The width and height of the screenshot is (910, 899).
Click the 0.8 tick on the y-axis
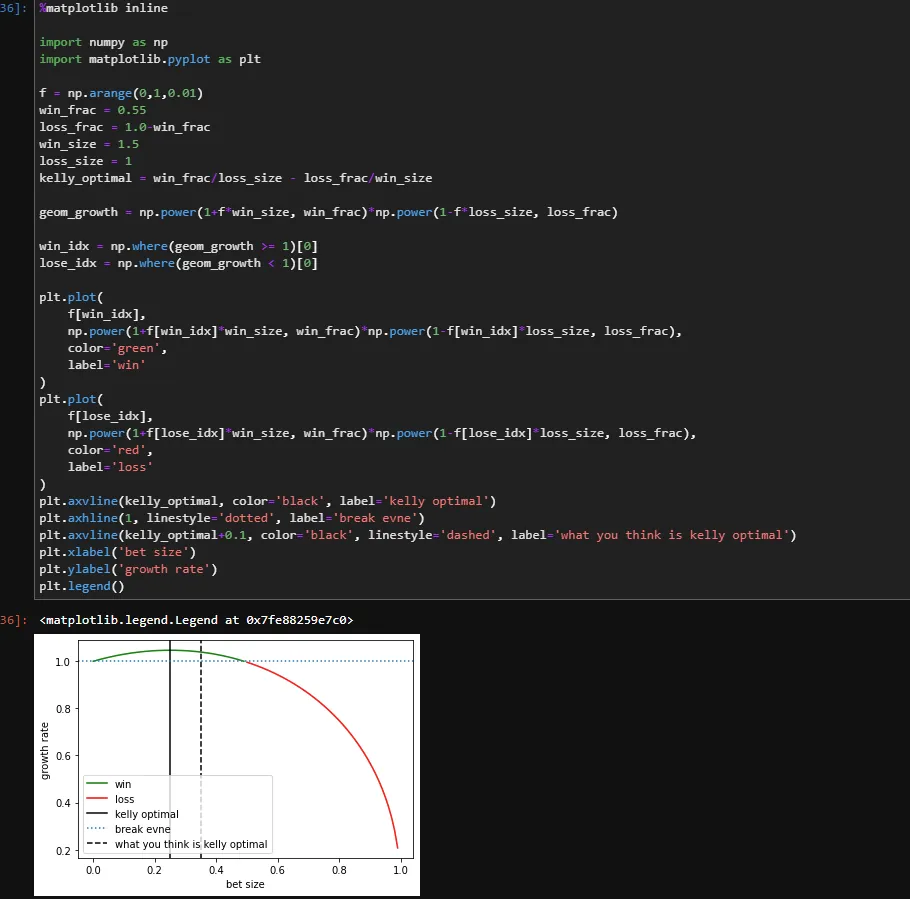pos(63,709)
